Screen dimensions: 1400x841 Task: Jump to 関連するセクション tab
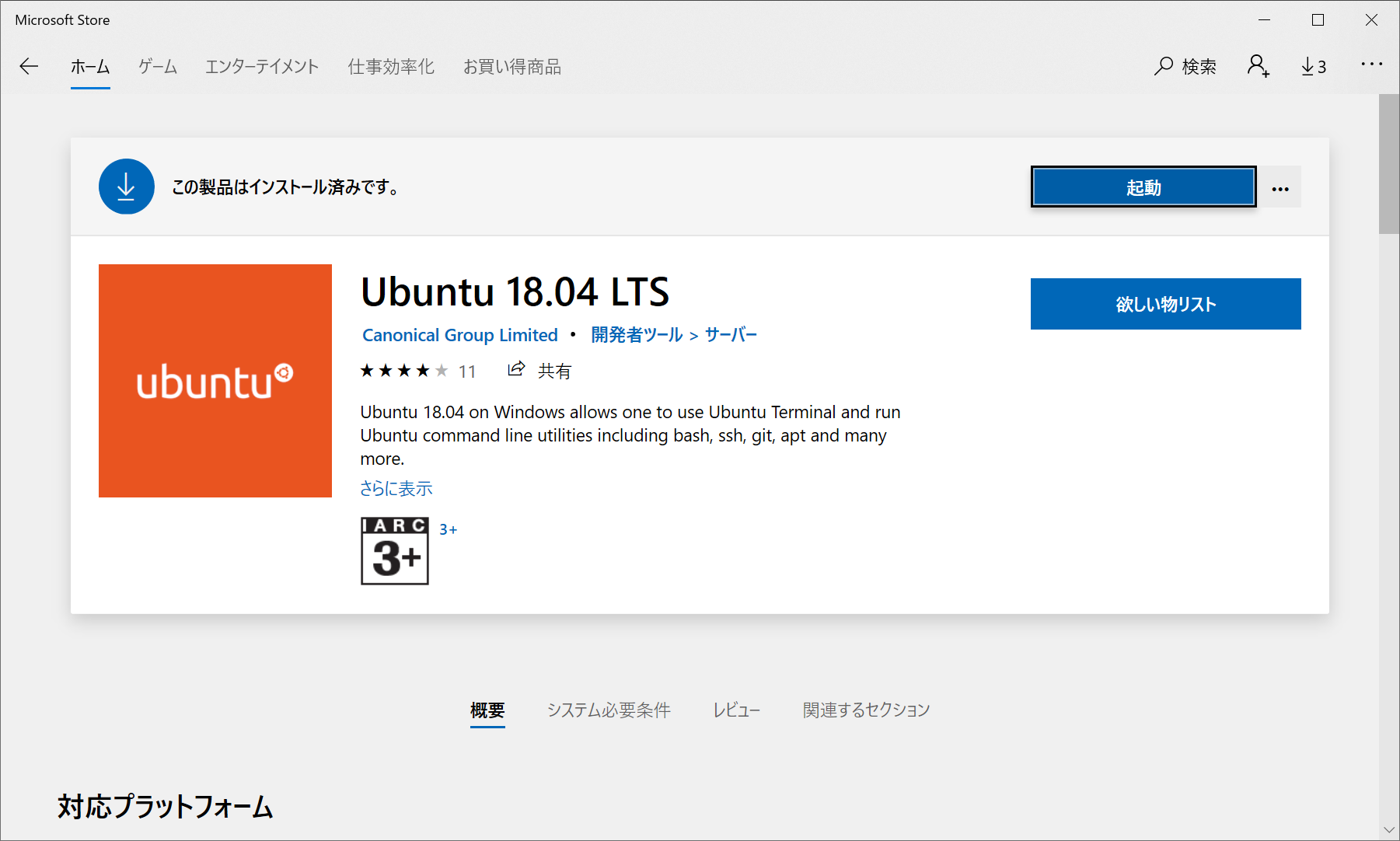coord(867,710)
